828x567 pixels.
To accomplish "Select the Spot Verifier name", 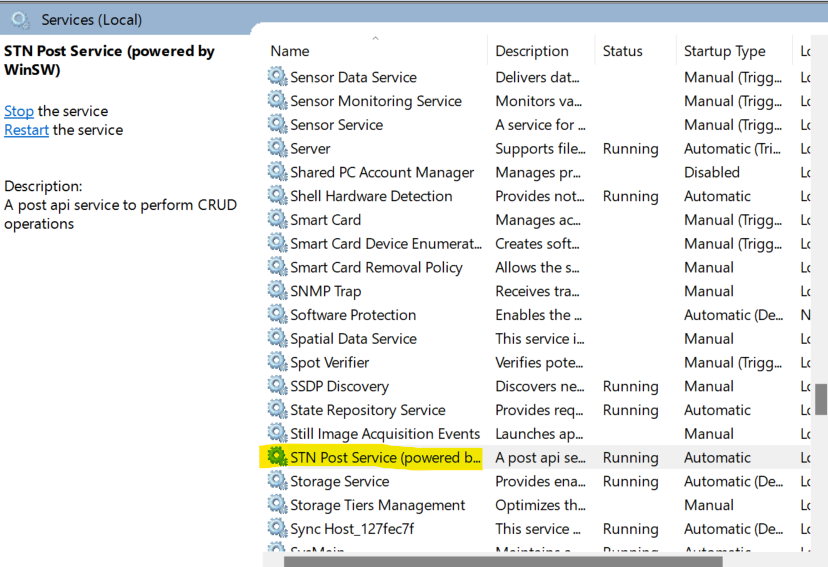I will click(x=330, y=363).
